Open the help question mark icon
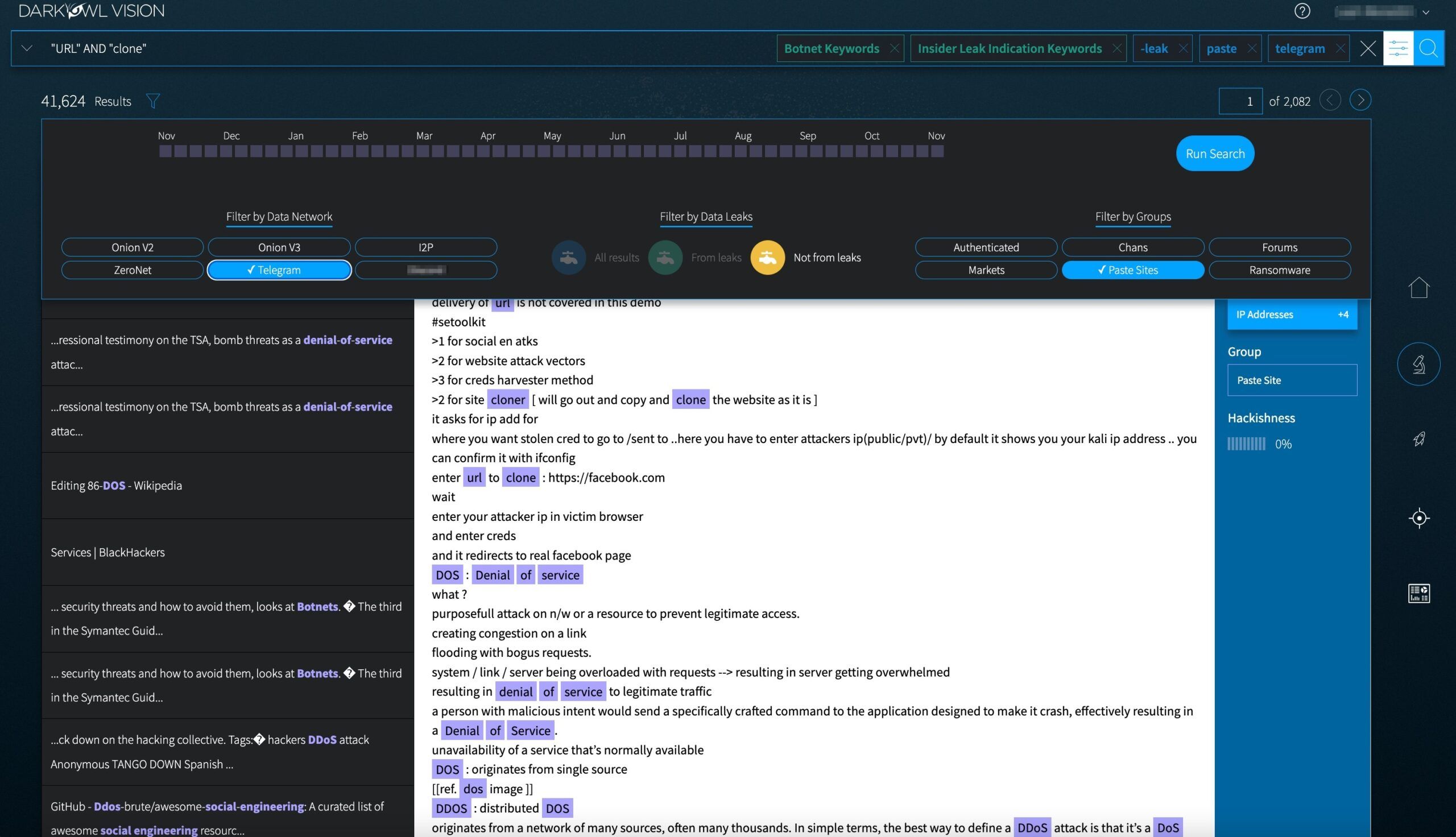 1303,11
